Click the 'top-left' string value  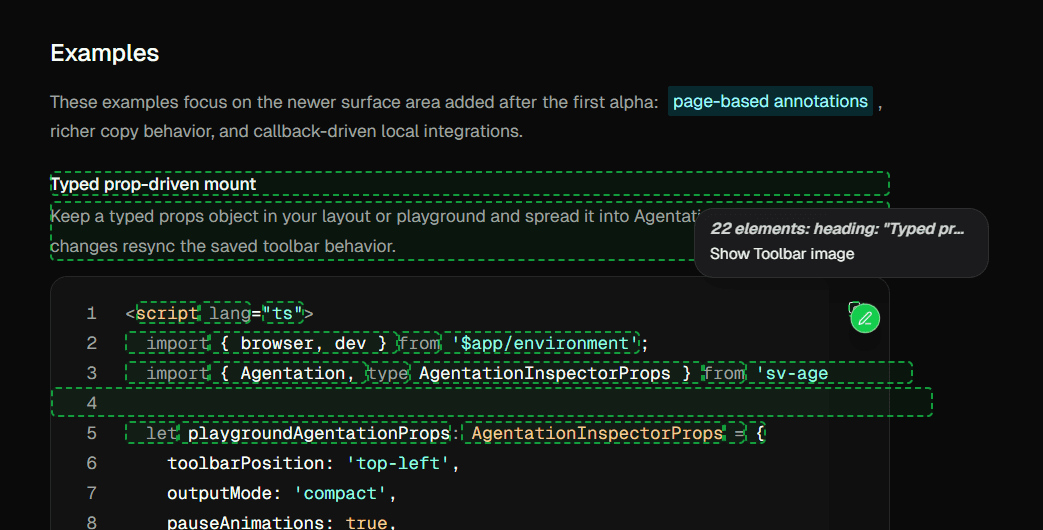(x=398, y=463)
